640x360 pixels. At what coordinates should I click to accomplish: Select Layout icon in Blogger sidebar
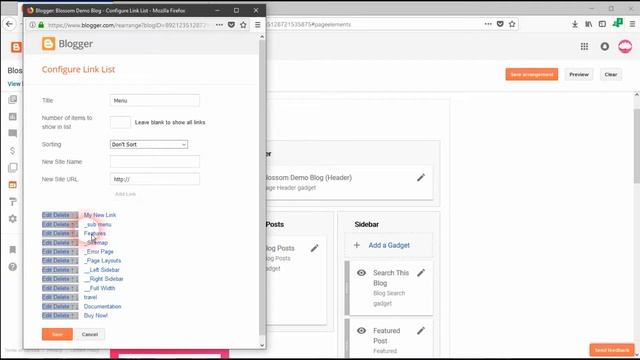13,184
